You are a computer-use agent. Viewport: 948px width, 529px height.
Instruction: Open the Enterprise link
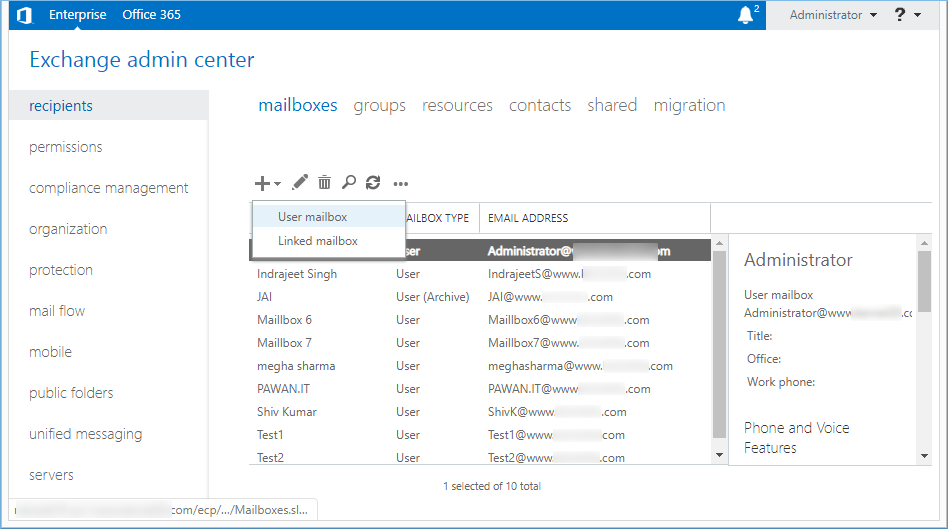[77, 15]
